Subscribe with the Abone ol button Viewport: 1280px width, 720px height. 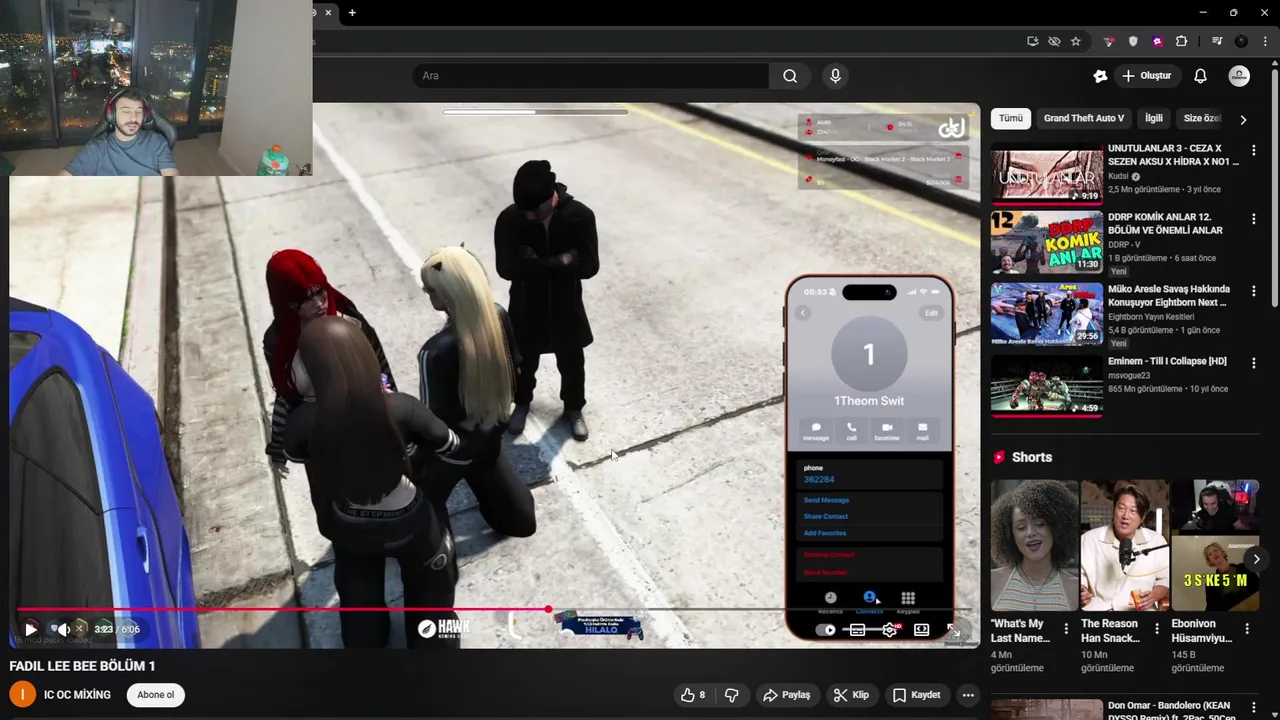pyautogui.click(x=156, y=695)
